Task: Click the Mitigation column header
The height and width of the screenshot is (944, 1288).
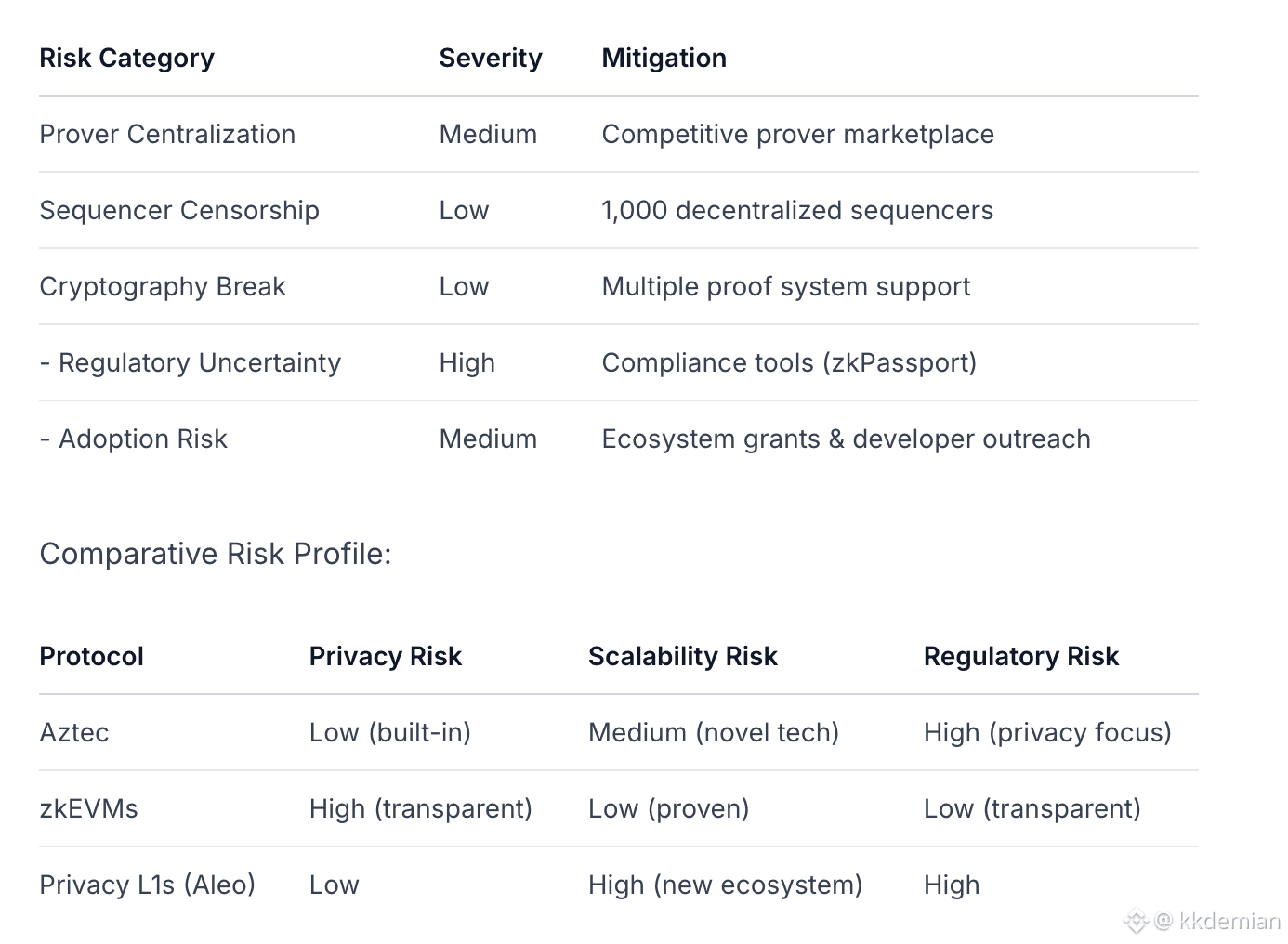Action: tap(664, 59)
